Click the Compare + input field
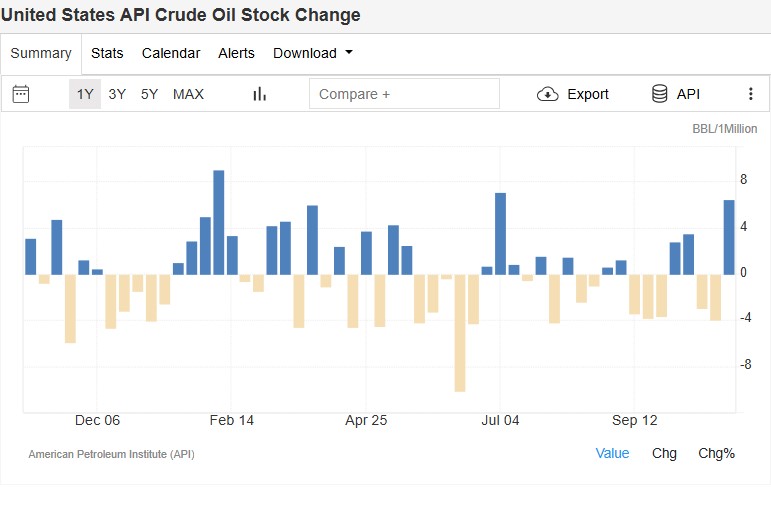This screenshot has height=506, width=771. (x=404, y=94)
